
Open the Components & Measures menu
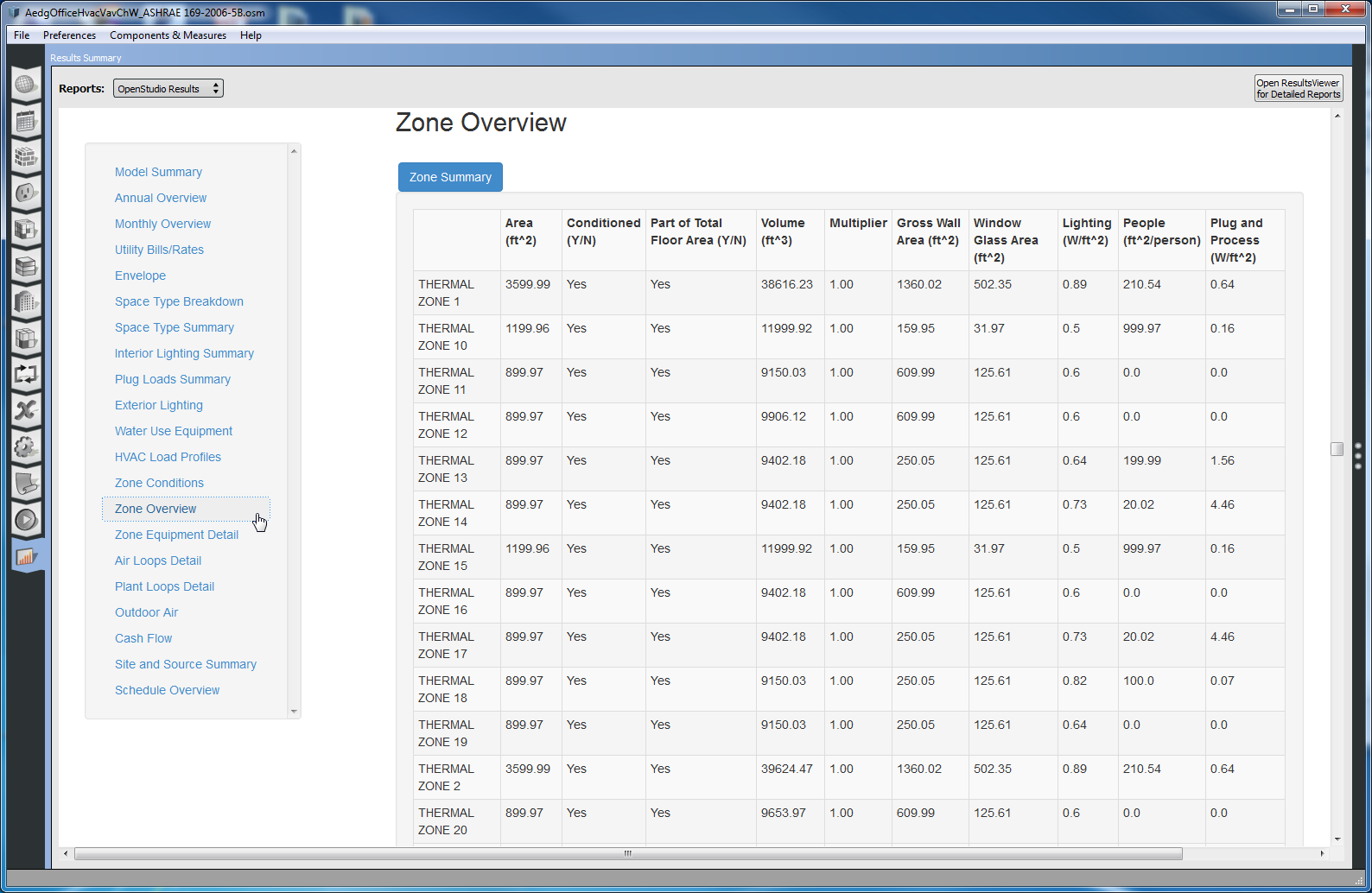(168, 35)
